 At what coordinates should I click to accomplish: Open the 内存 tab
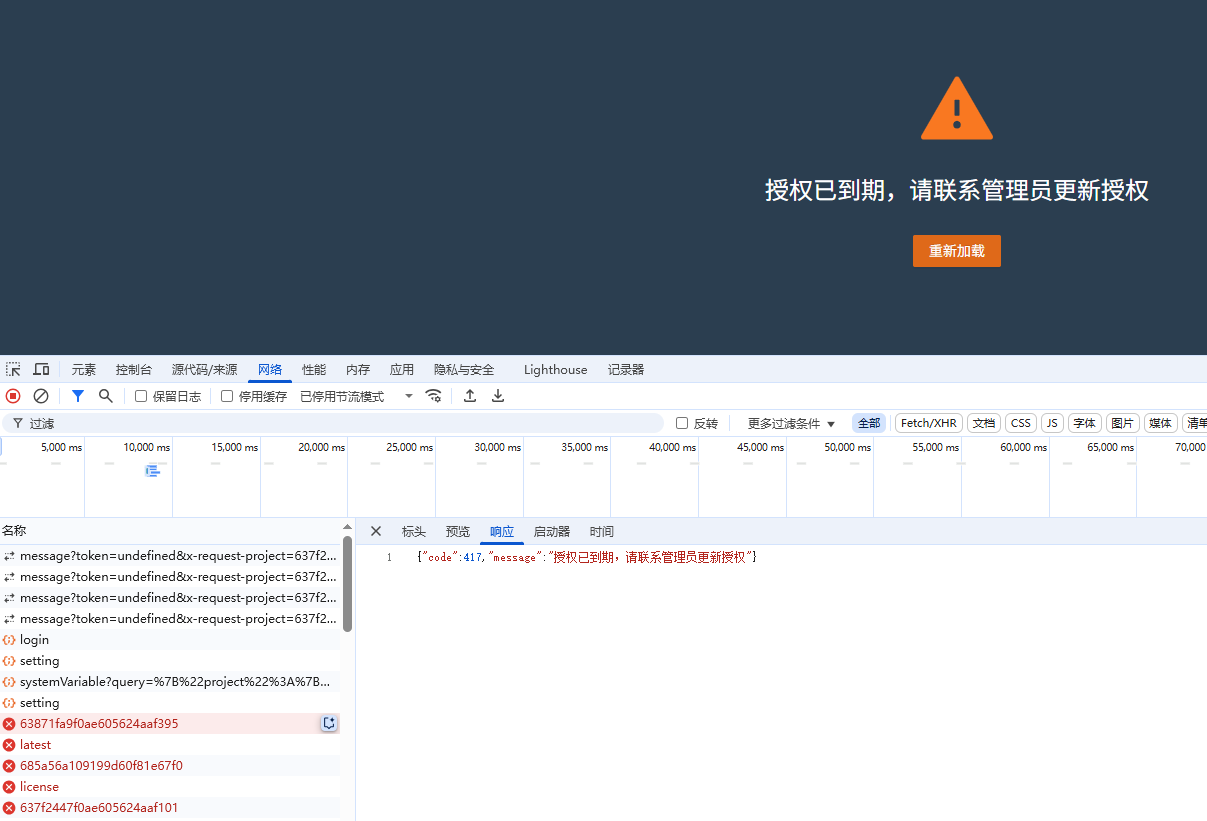point(358,369)
